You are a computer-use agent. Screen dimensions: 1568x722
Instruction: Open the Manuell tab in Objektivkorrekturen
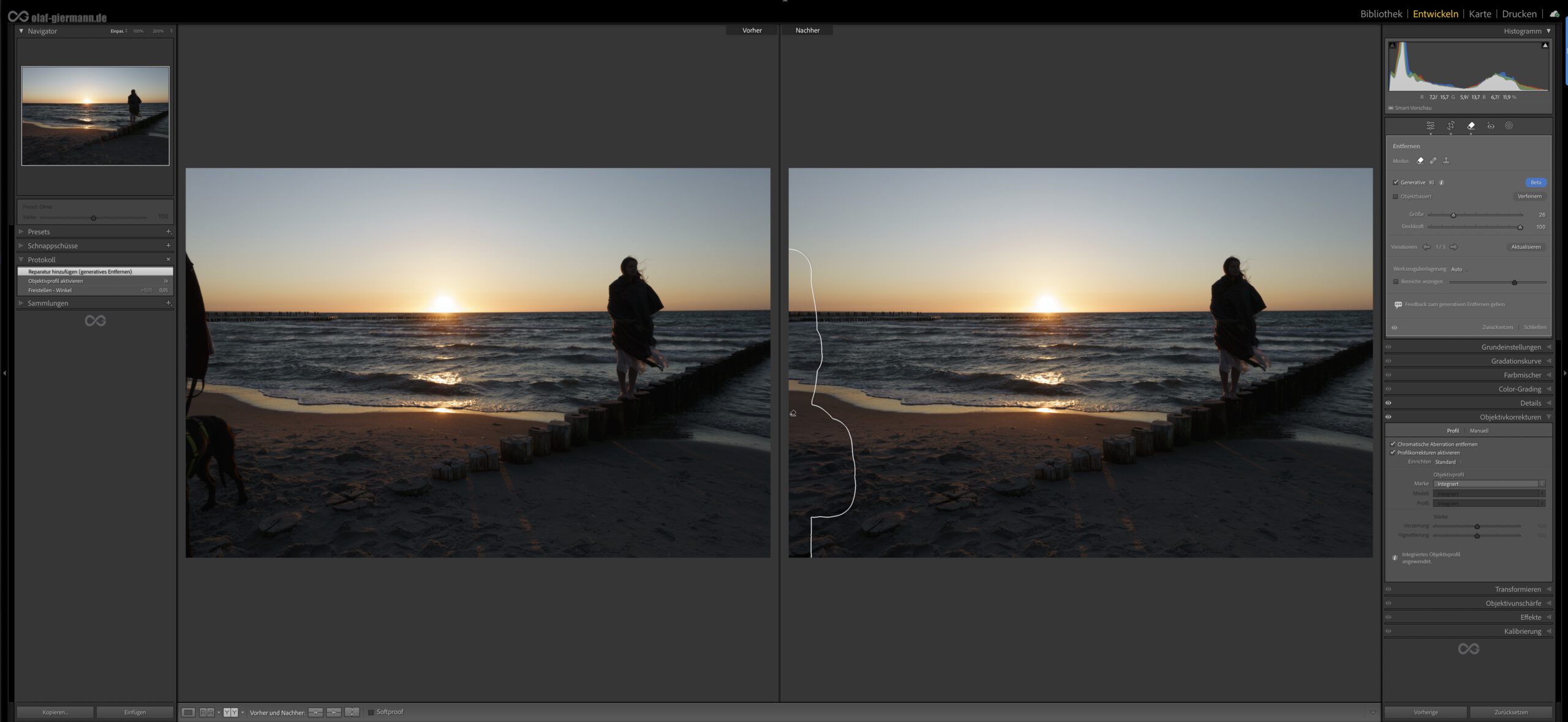click(x=1479, y=431)
